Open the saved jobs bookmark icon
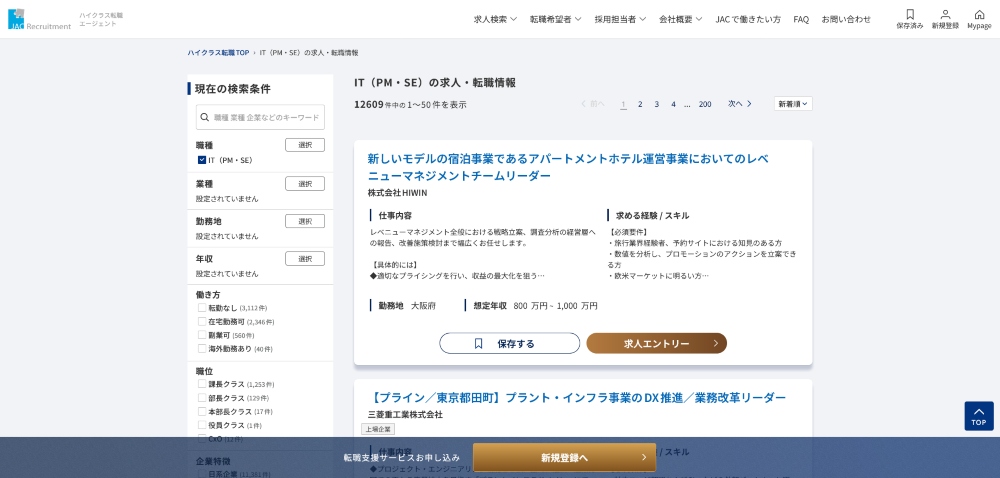The height and width of the screenshot is (478, 1000). click(909, 19)
